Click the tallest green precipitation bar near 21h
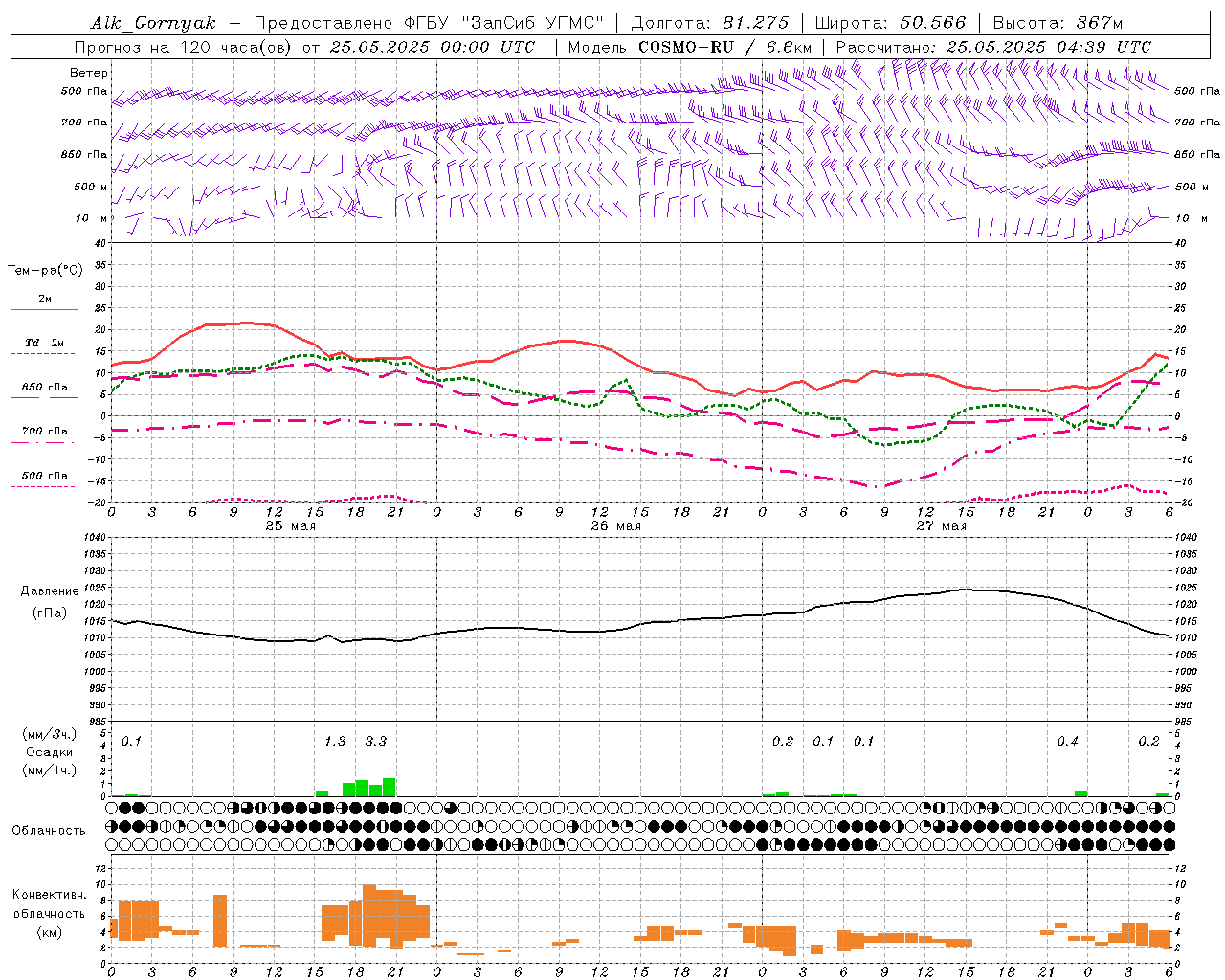The width and height of the screenshot is (1225, 980). [389, 787]
